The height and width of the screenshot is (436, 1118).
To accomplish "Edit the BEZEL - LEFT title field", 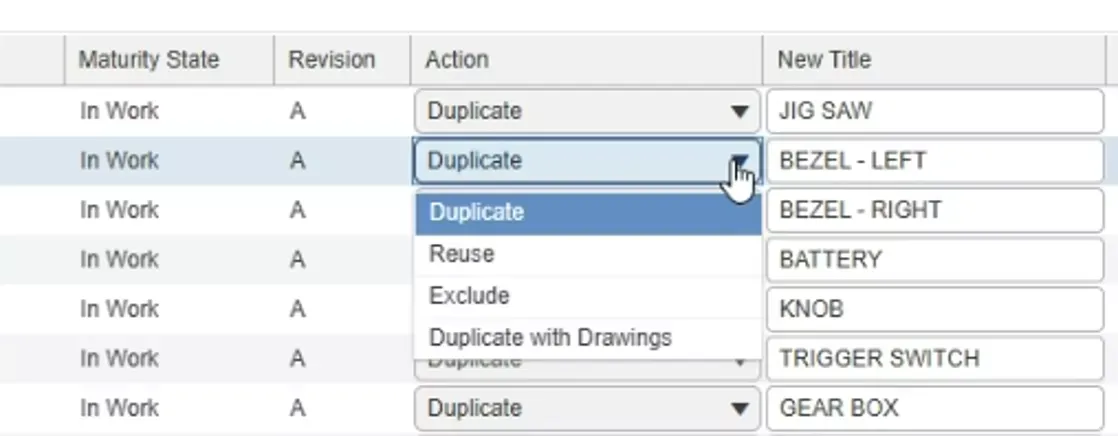I will [935, 161].
